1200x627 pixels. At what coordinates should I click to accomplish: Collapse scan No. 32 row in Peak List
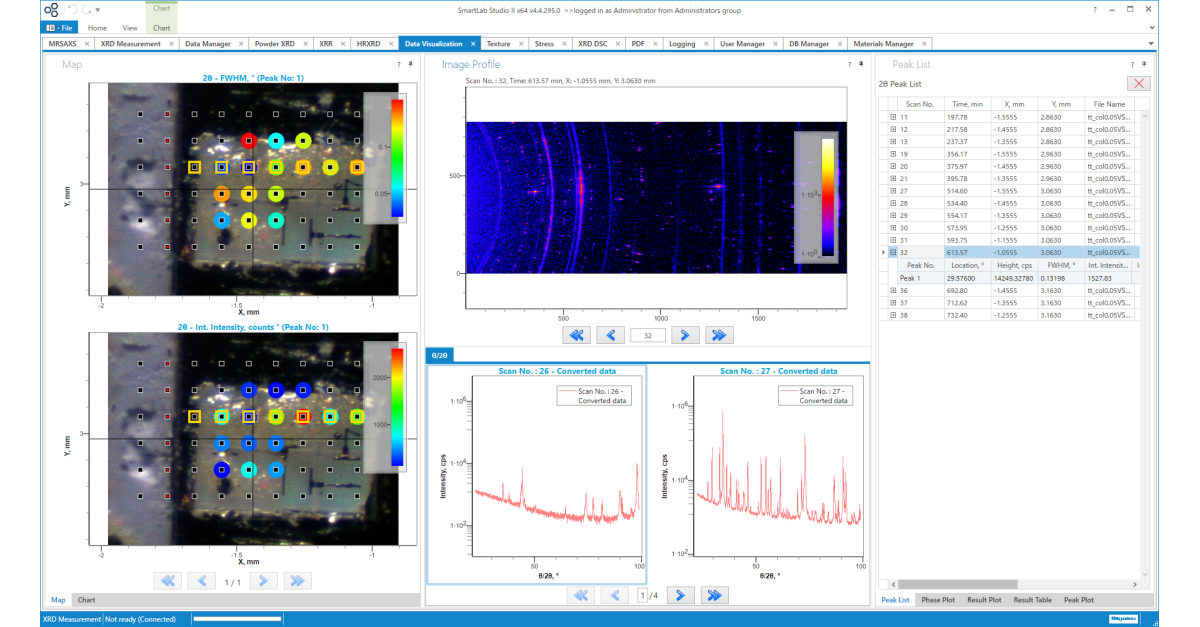click(x=893, y=253)
